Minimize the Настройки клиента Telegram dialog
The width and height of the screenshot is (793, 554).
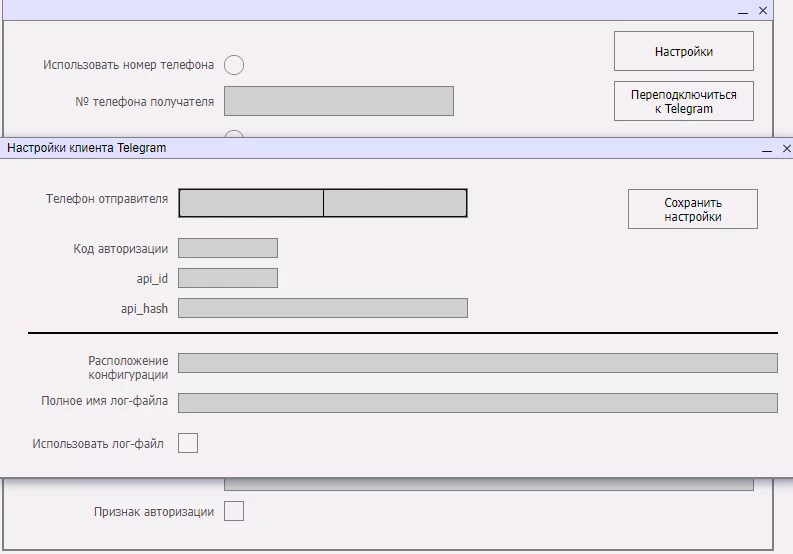tap(767, 148)
